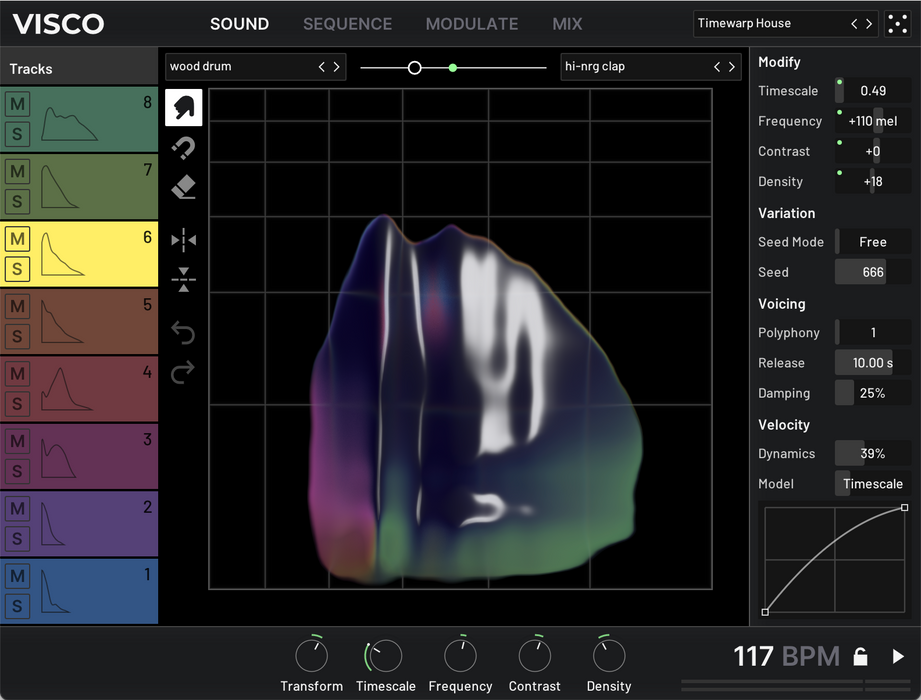Select the sculpt hand tool
The height and width of the screenshot is (700, 921).
pyautogui.click(x=184, y=107)
